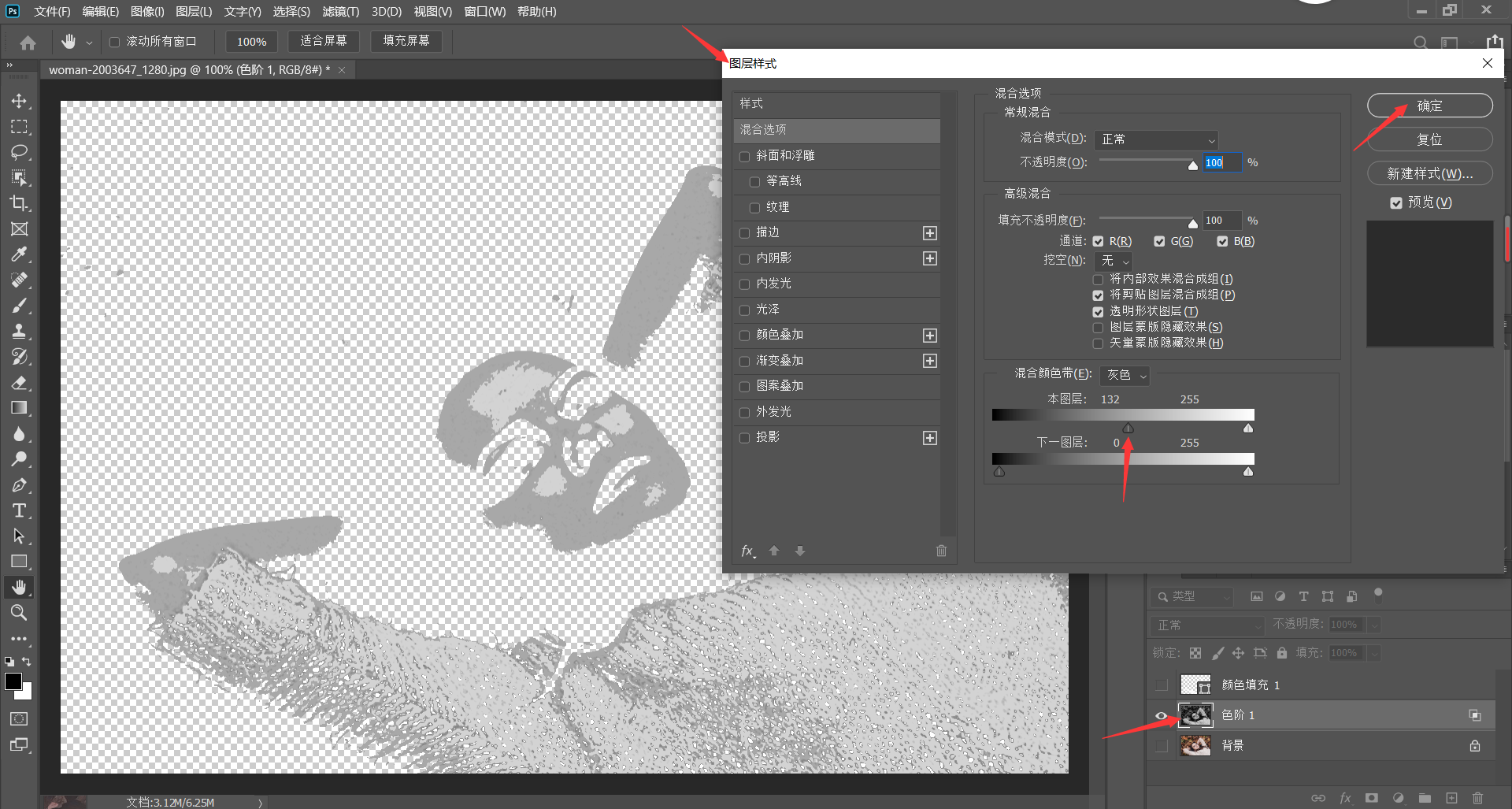
Task: Click the 不透明度 slider handle
Action: pos(1193,165)
